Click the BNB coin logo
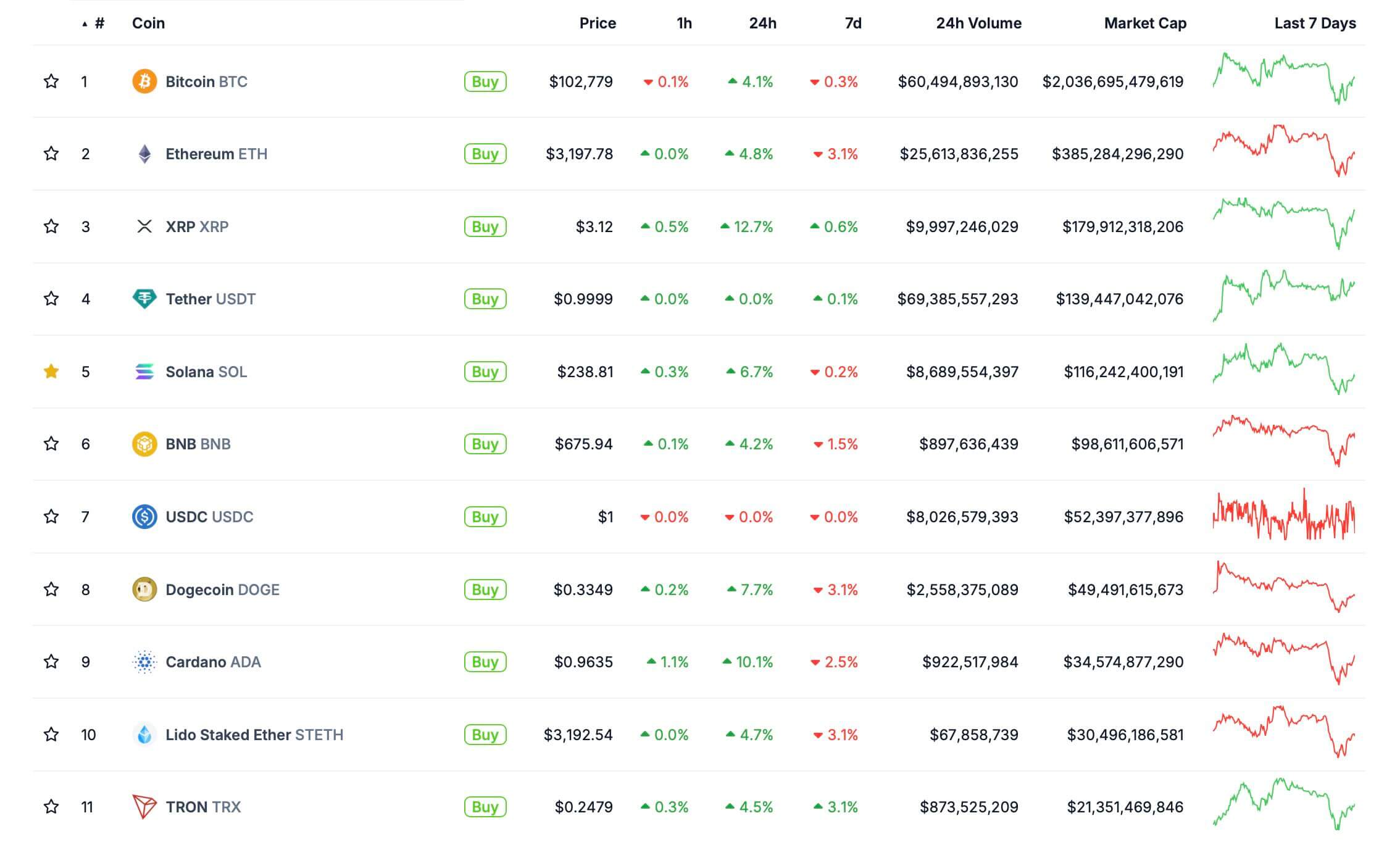 [144, 444]
